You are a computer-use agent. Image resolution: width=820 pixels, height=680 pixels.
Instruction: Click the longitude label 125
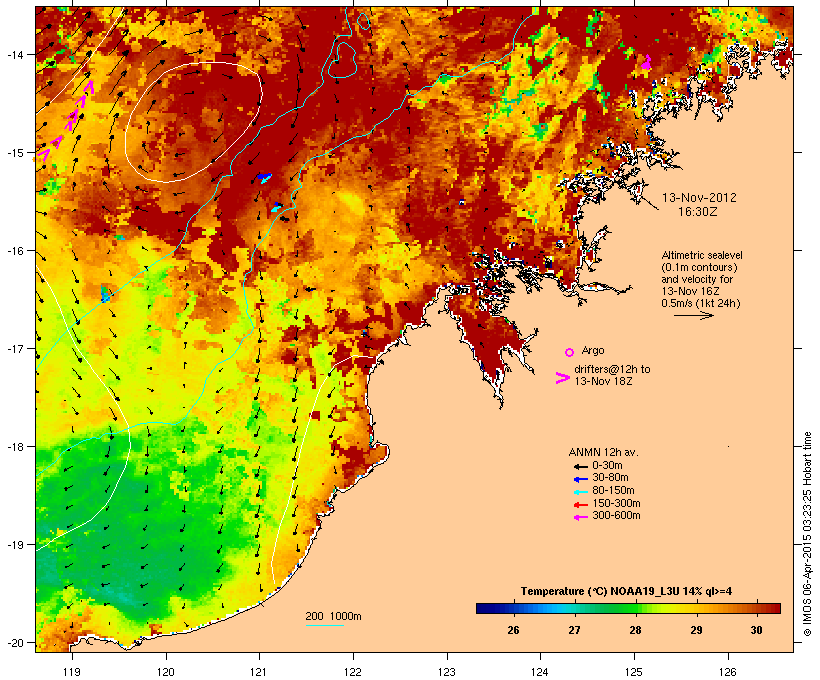634,672
